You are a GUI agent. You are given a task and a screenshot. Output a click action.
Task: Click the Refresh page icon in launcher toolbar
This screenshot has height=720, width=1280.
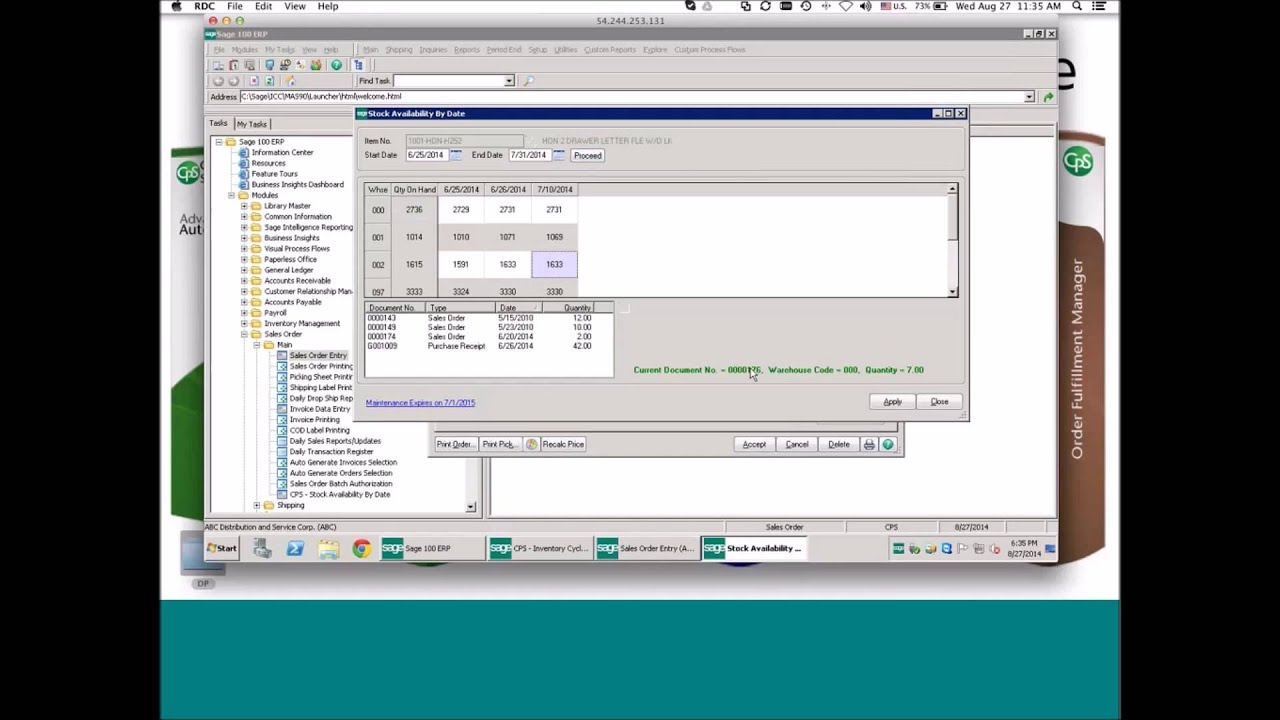[269, 81]
